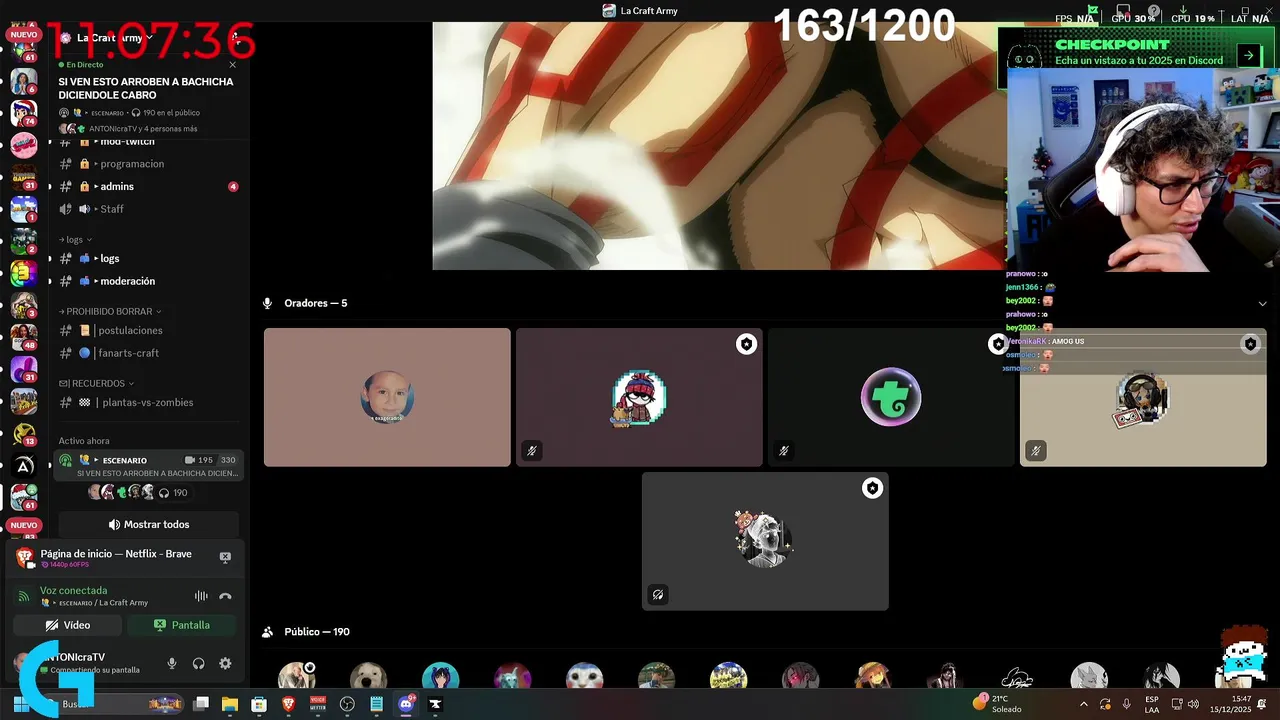Switch the ESP LAA input language

(x=1152, y=704)
